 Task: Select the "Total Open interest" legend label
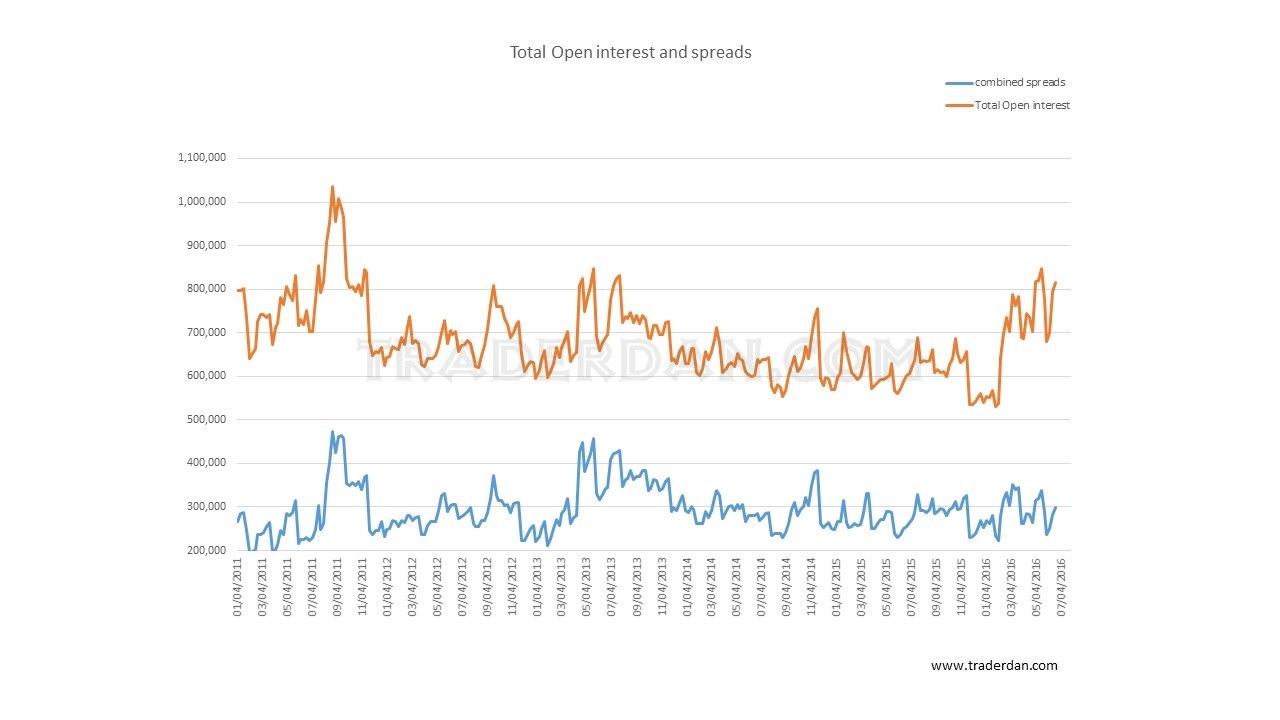[x=1022, y=105]
